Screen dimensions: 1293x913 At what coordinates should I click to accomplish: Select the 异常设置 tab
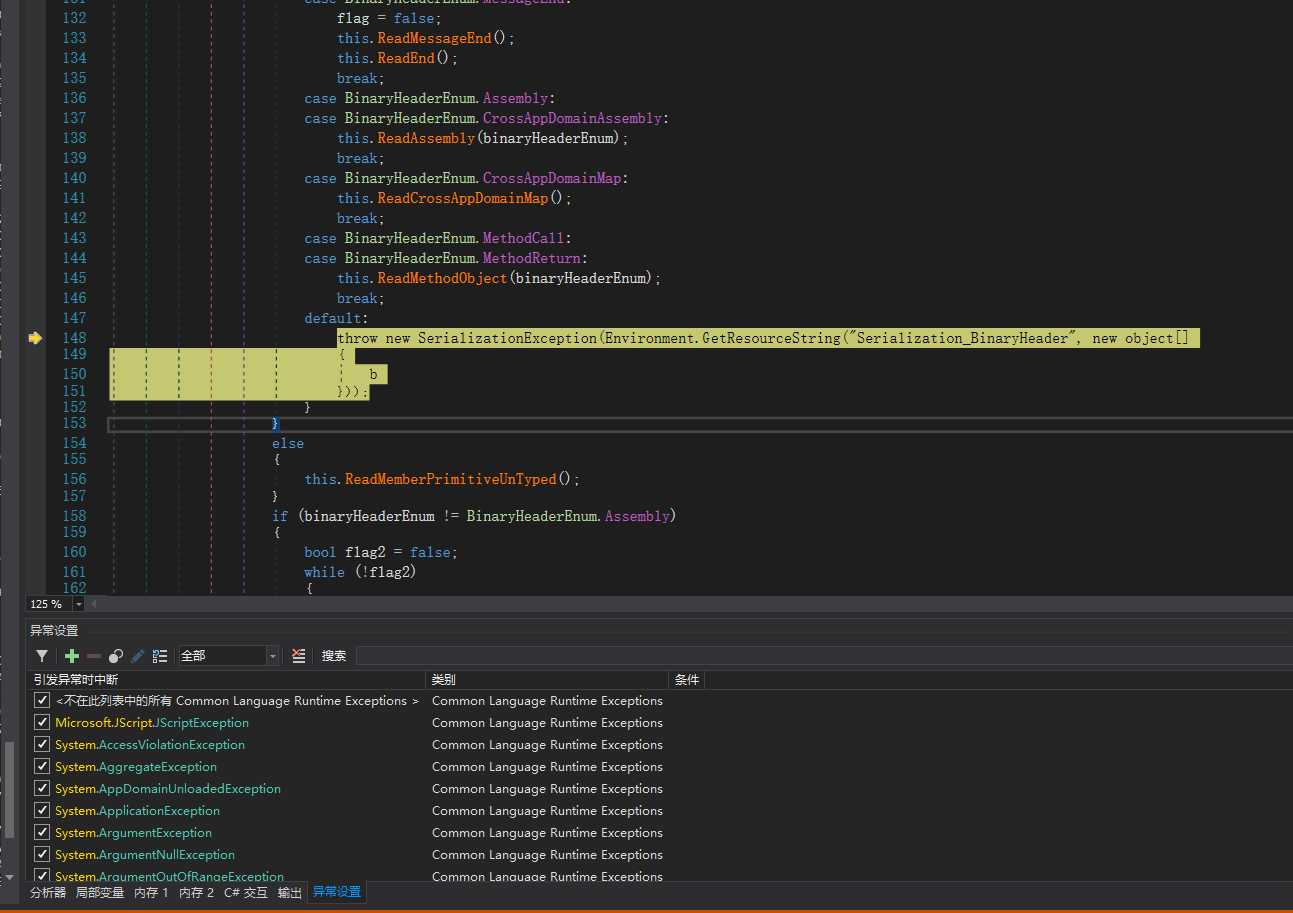click(337, 892)
